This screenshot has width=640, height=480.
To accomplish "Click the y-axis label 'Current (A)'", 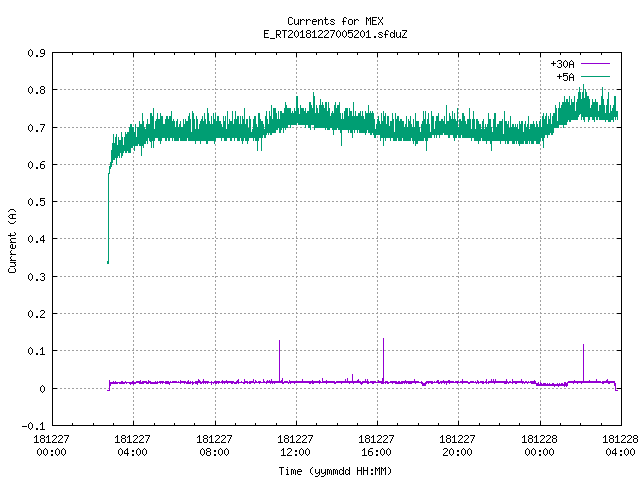I will click(x=12, y=240).
